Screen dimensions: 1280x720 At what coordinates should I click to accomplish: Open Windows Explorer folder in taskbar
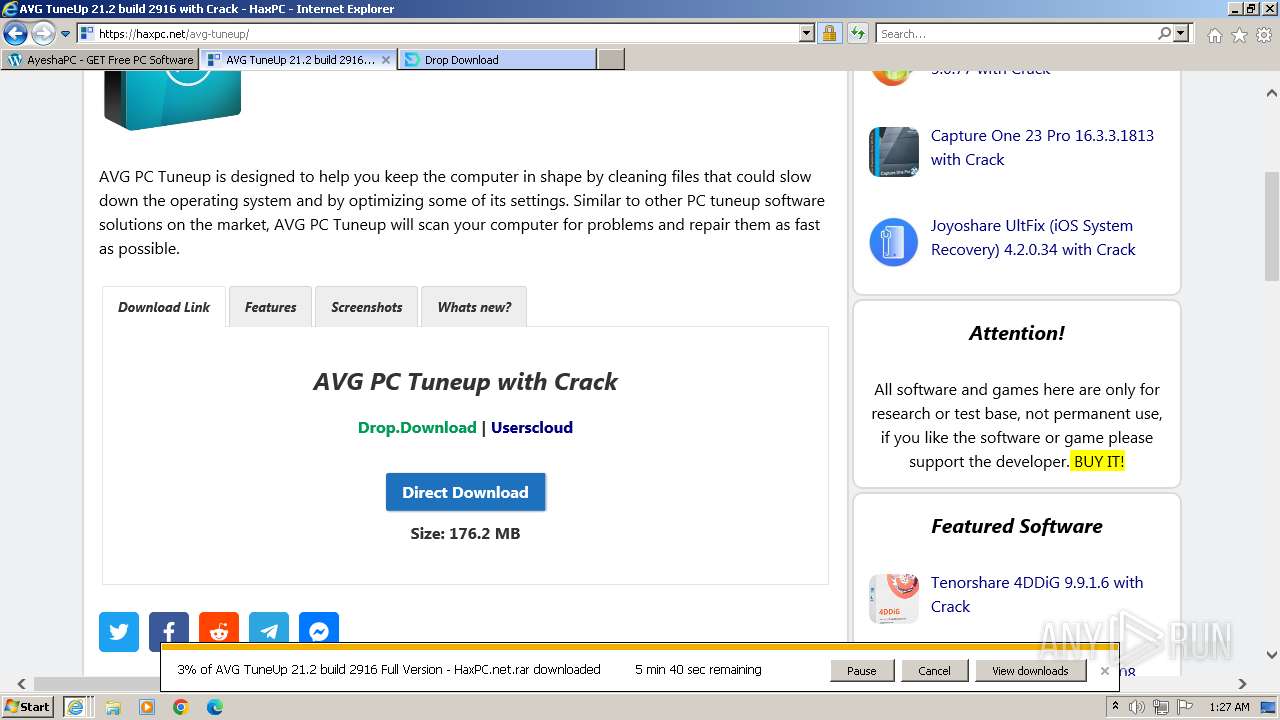113,707
